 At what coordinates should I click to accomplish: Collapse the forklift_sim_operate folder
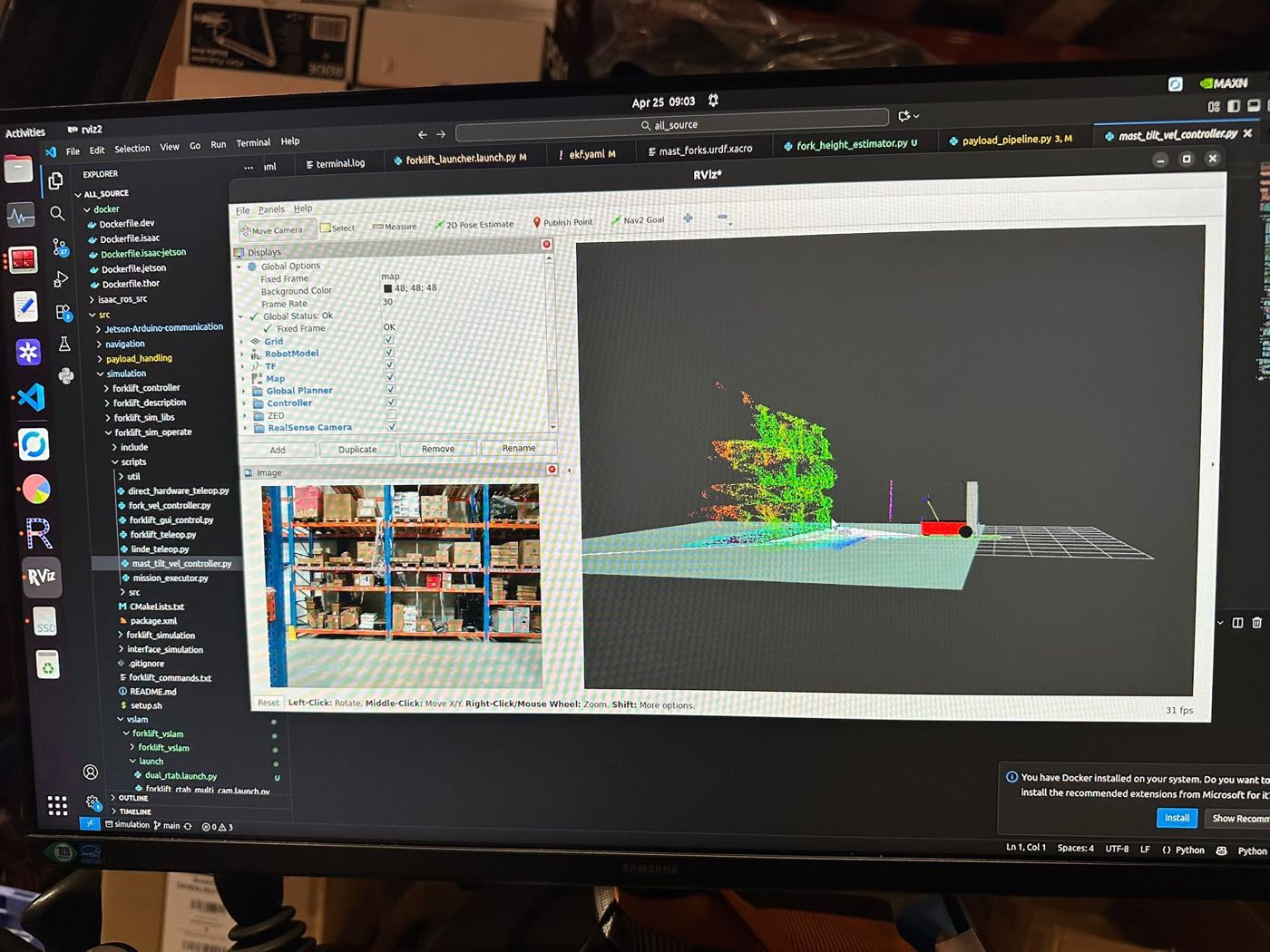click(152, 432)
